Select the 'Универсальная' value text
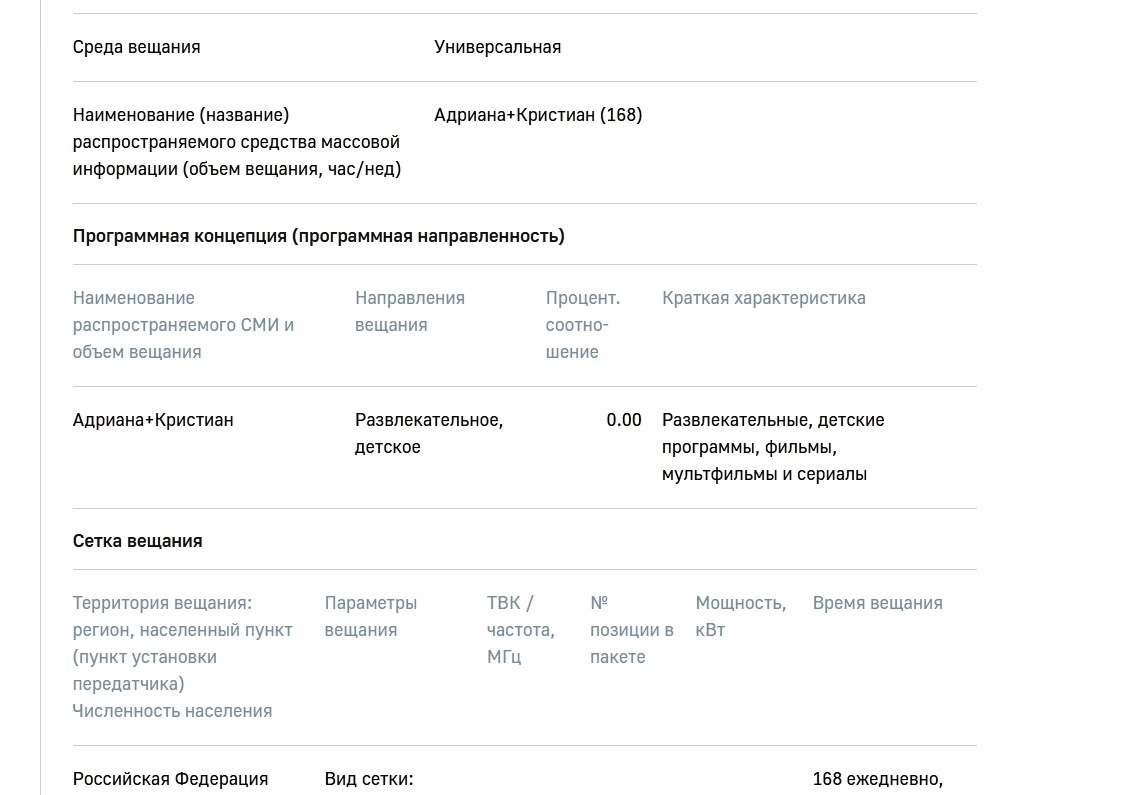Image resolution: width=1141 pixels, height=795 pixels. (497, 47)
